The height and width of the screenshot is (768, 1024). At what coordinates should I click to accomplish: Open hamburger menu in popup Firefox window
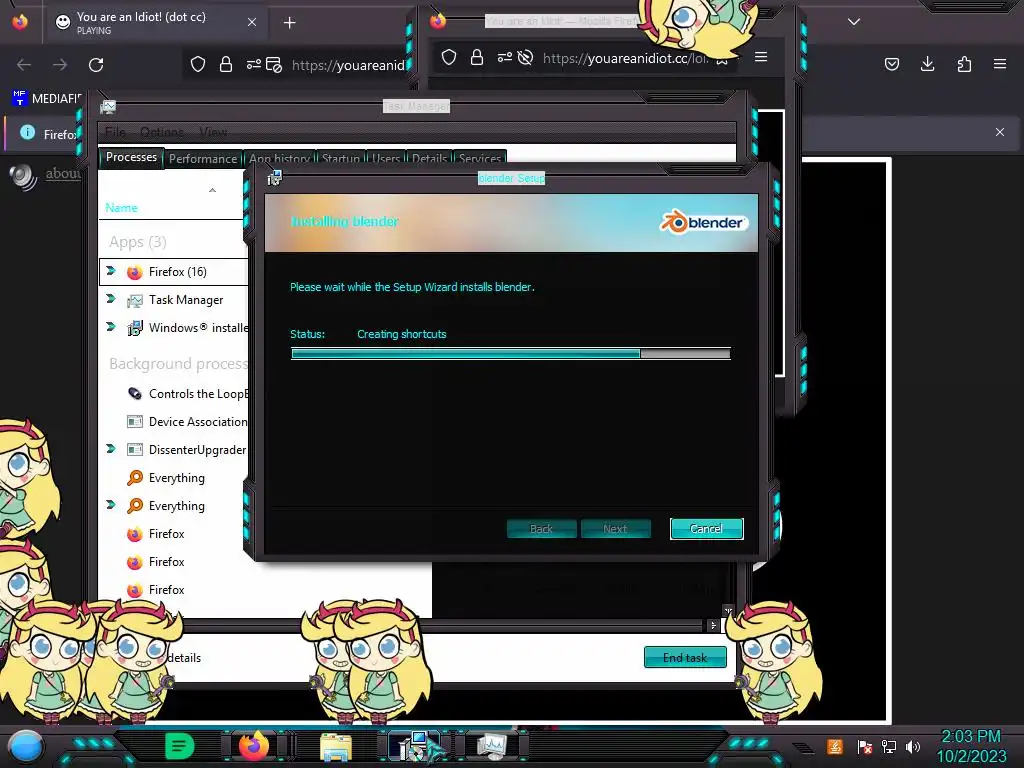click(761, 57)
